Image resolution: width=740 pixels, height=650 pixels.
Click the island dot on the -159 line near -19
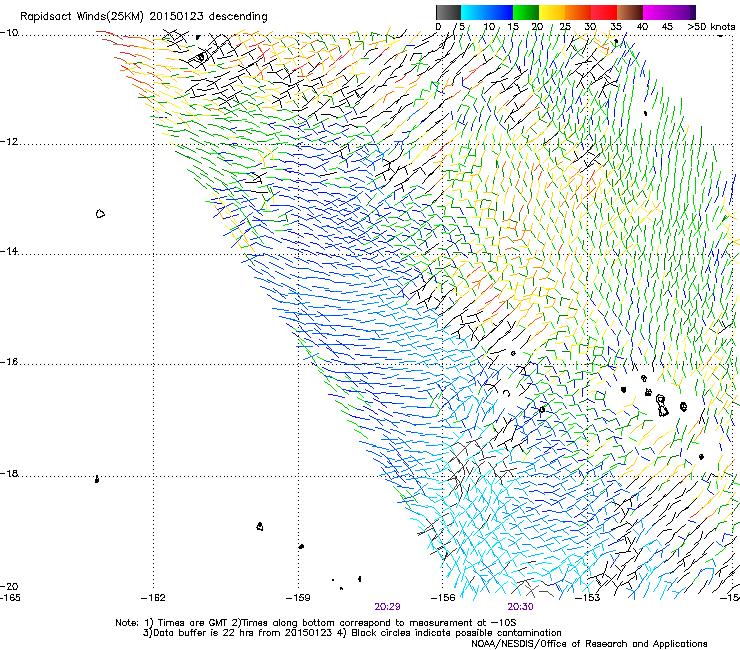click(301, 546)
